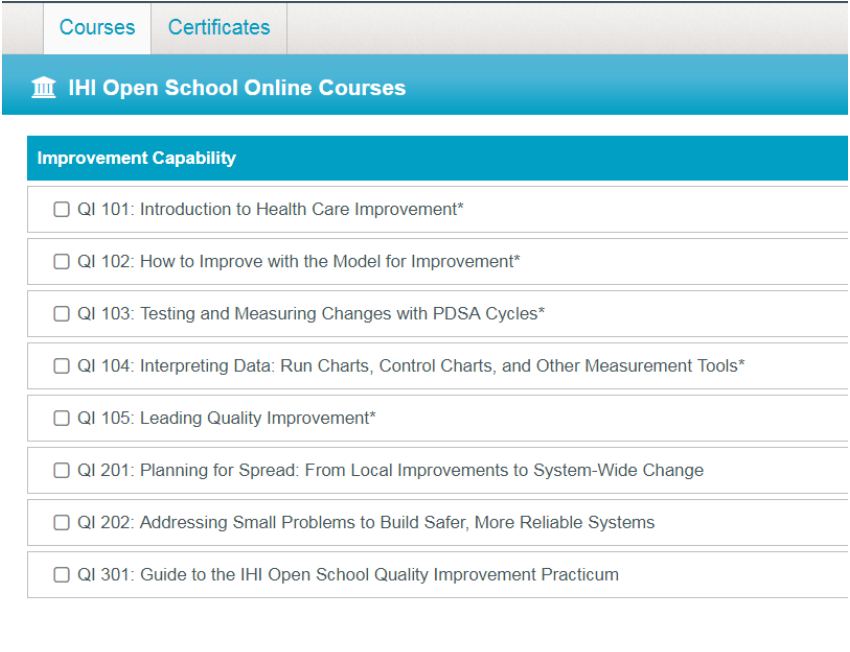The width and height of the screenshot is (850, 652).
Task: Open QI 301: Guide to Quality Improvement Practicum
Action: click(x=348, y=574)
